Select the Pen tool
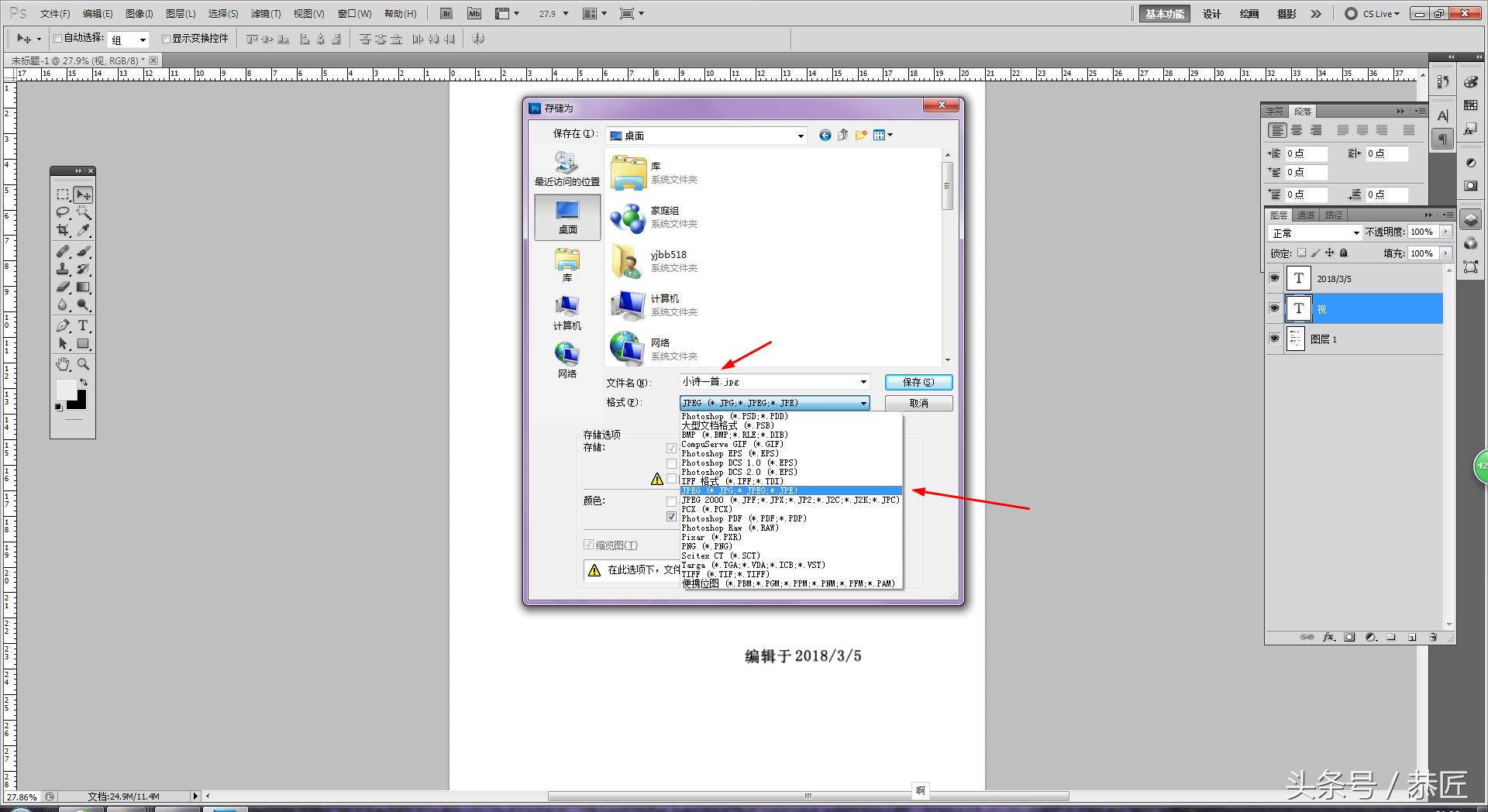Viewport: 1488px width, 812px height. (61, 324)
